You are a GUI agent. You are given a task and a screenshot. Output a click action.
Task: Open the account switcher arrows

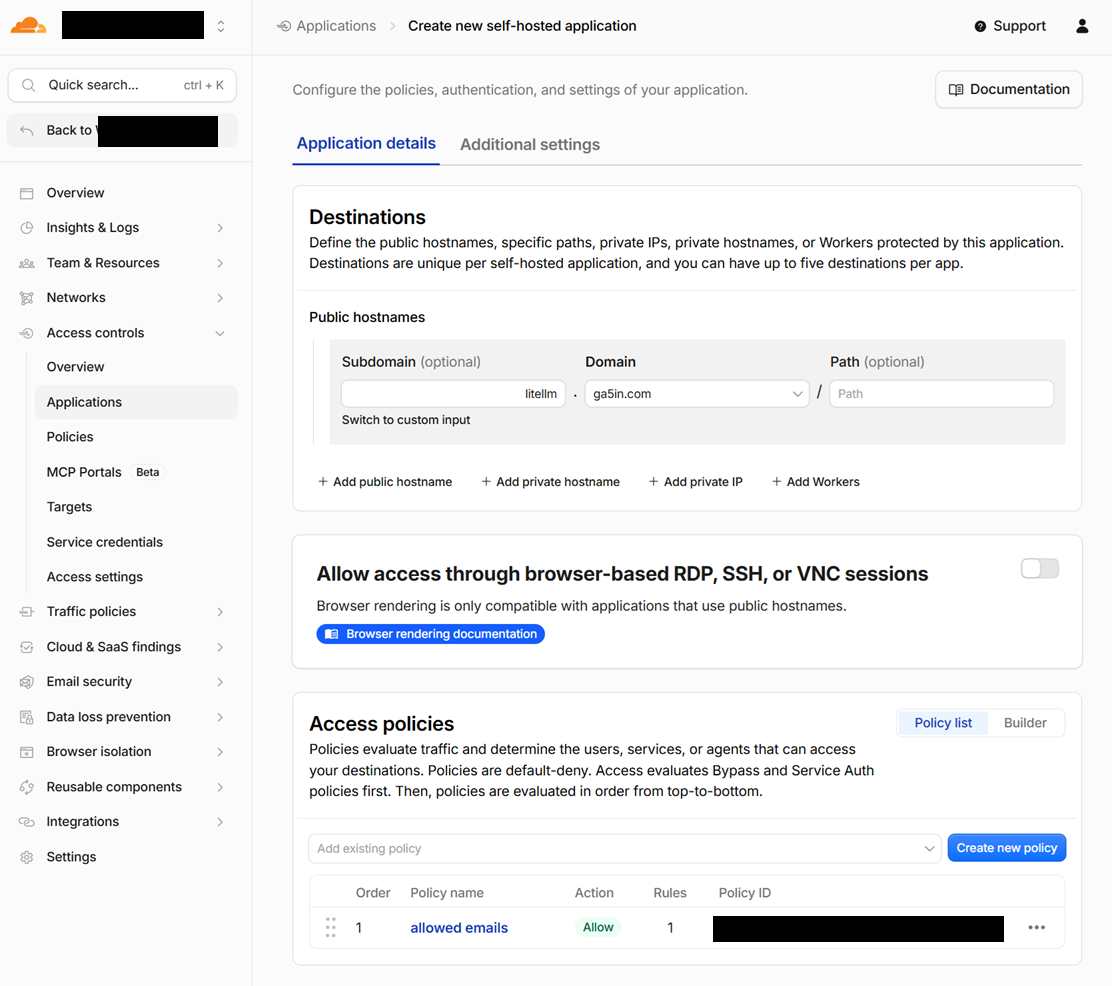(x=221, y=26)
